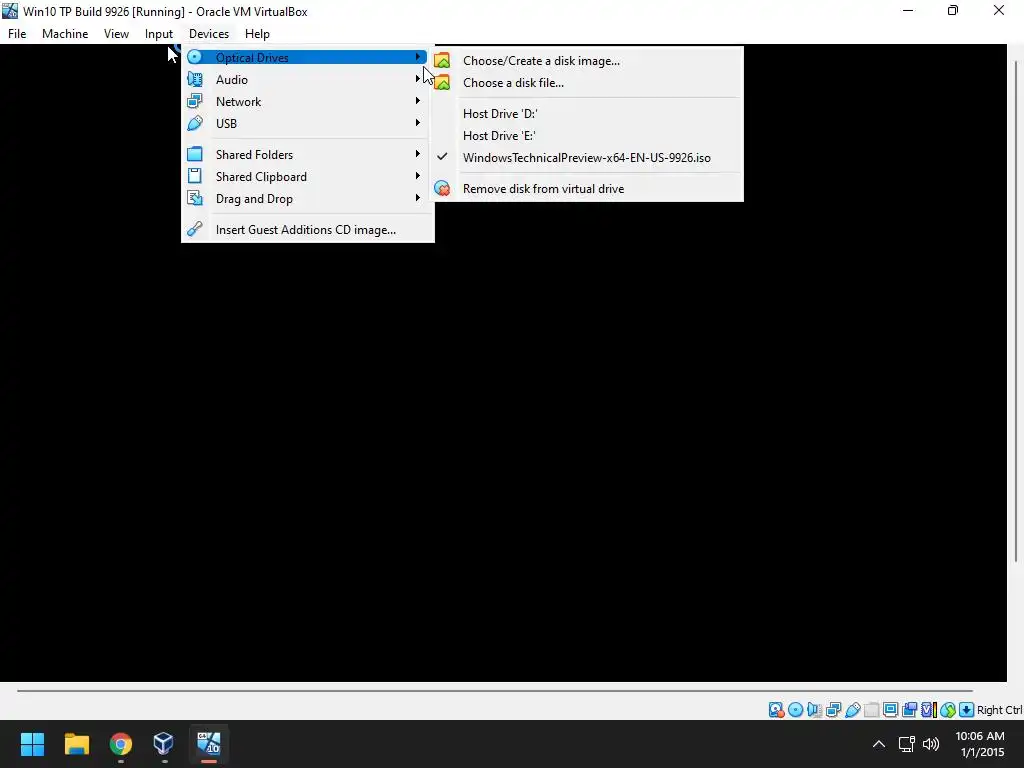Click the USB plug icon in Devices menu

(x=195, y=123)
